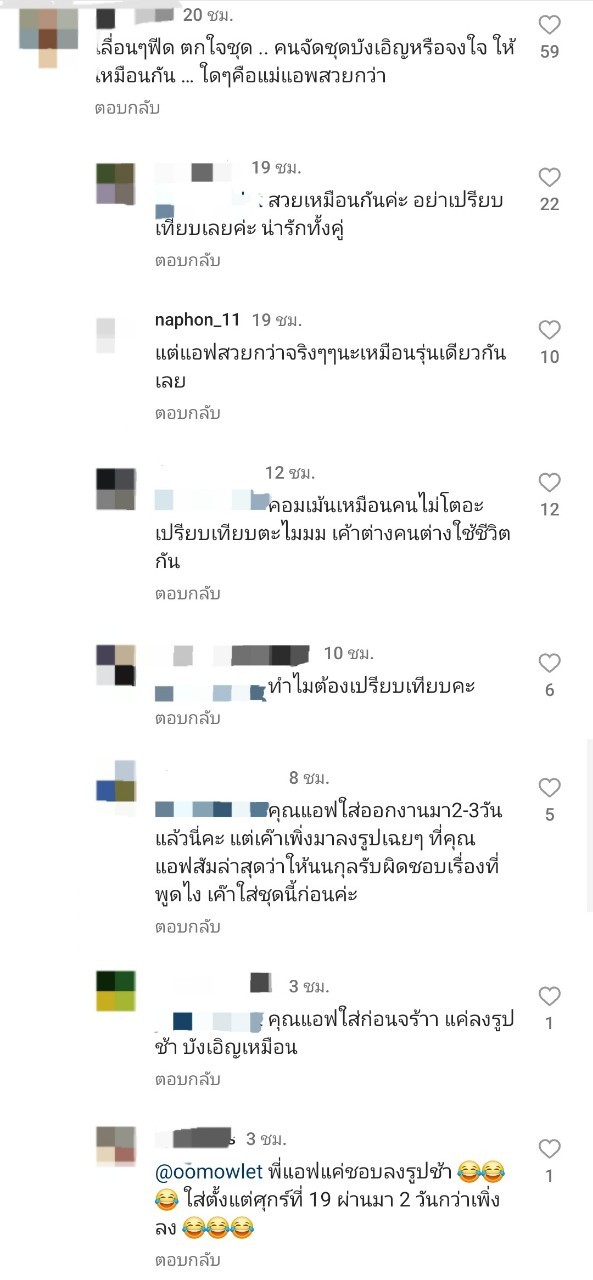Open naphon_11's profile via username
The image size is (593, 1280).
click(x=198, y=320)
